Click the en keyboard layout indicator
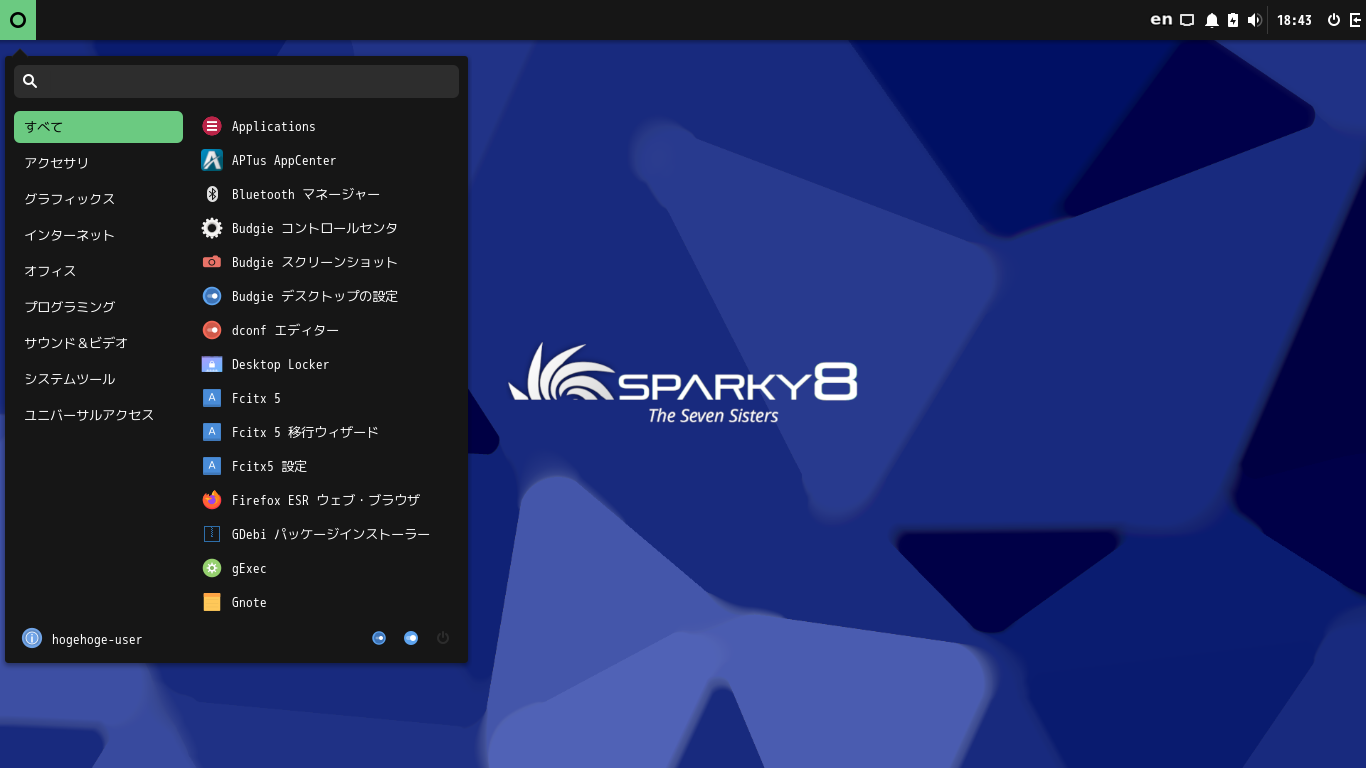 click(1161, 20)
